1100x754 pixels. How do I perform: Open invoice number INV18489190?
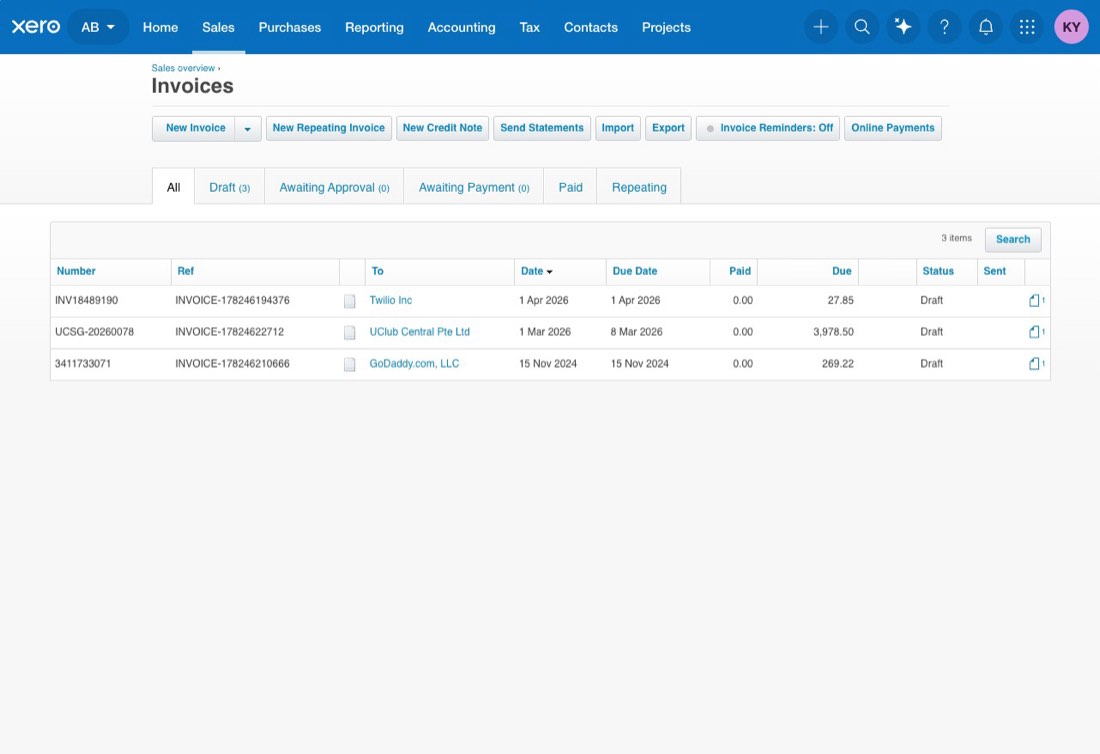(86, 300)
